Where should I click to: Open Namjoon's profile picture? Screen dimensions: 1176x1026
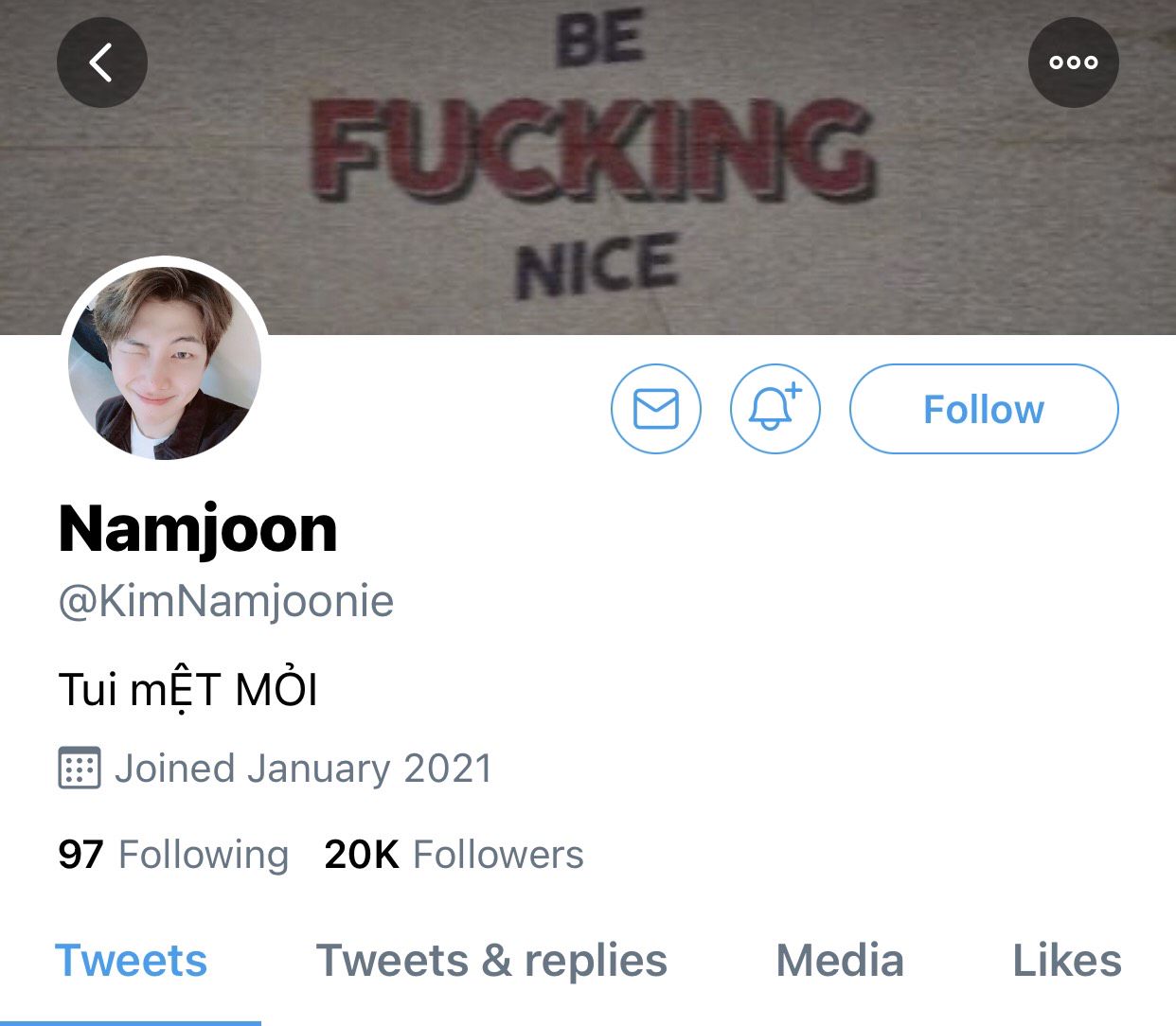pyautogui.click(x=165, y=363)
